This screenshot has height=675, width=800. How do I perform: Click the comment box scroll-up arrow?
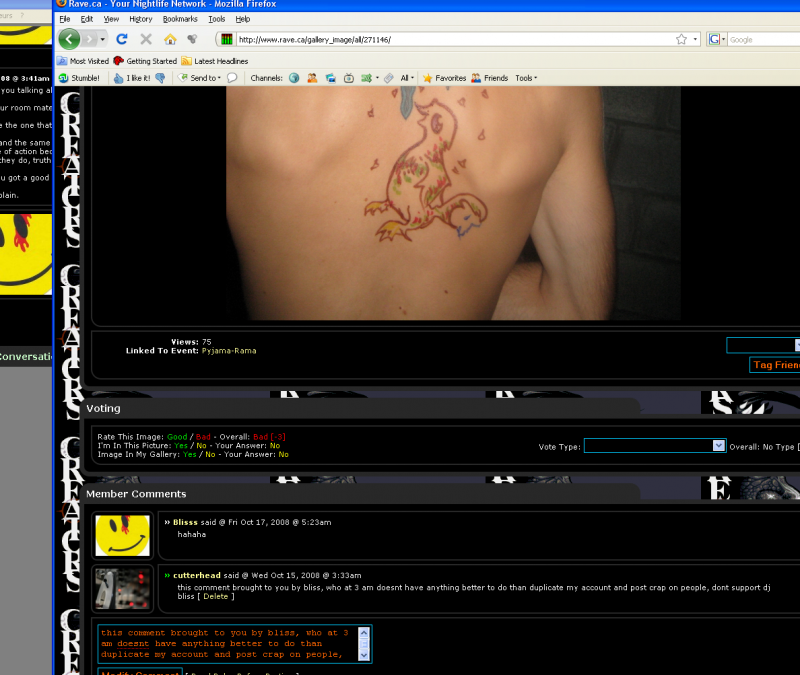pyautogui.click(x=364, y=632)
